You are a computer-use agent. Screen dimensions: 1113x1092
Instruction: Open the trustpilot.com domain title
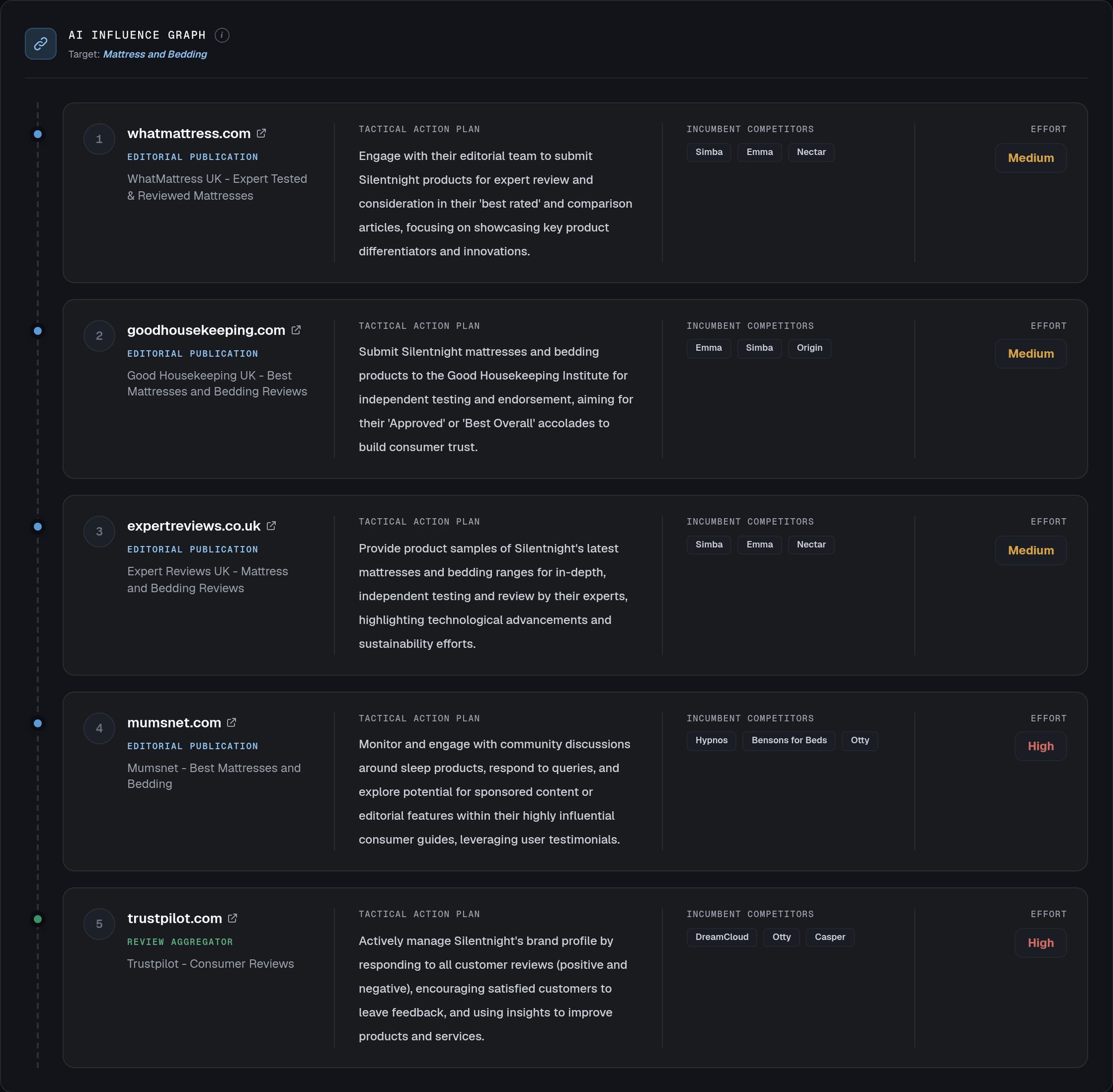coord(175,918)
